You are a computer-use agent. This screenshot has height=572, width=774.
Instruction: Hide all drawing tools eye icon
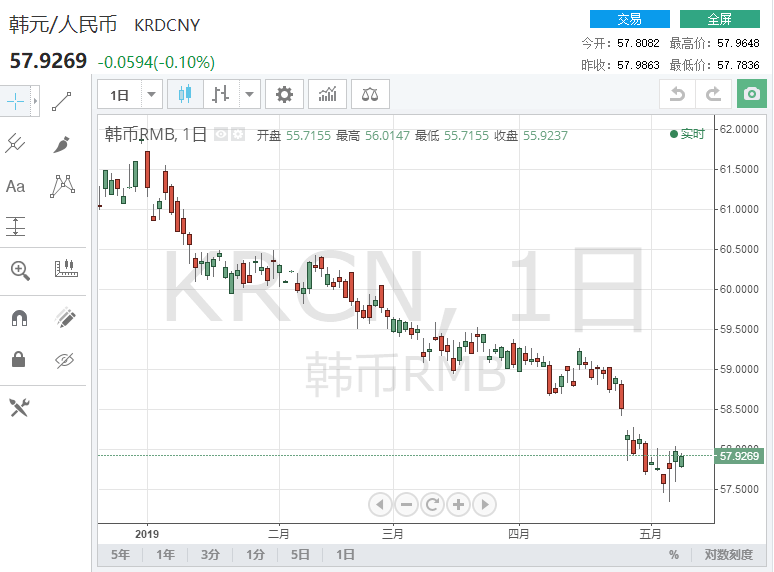pyautogui.click(x=65, y=360)
